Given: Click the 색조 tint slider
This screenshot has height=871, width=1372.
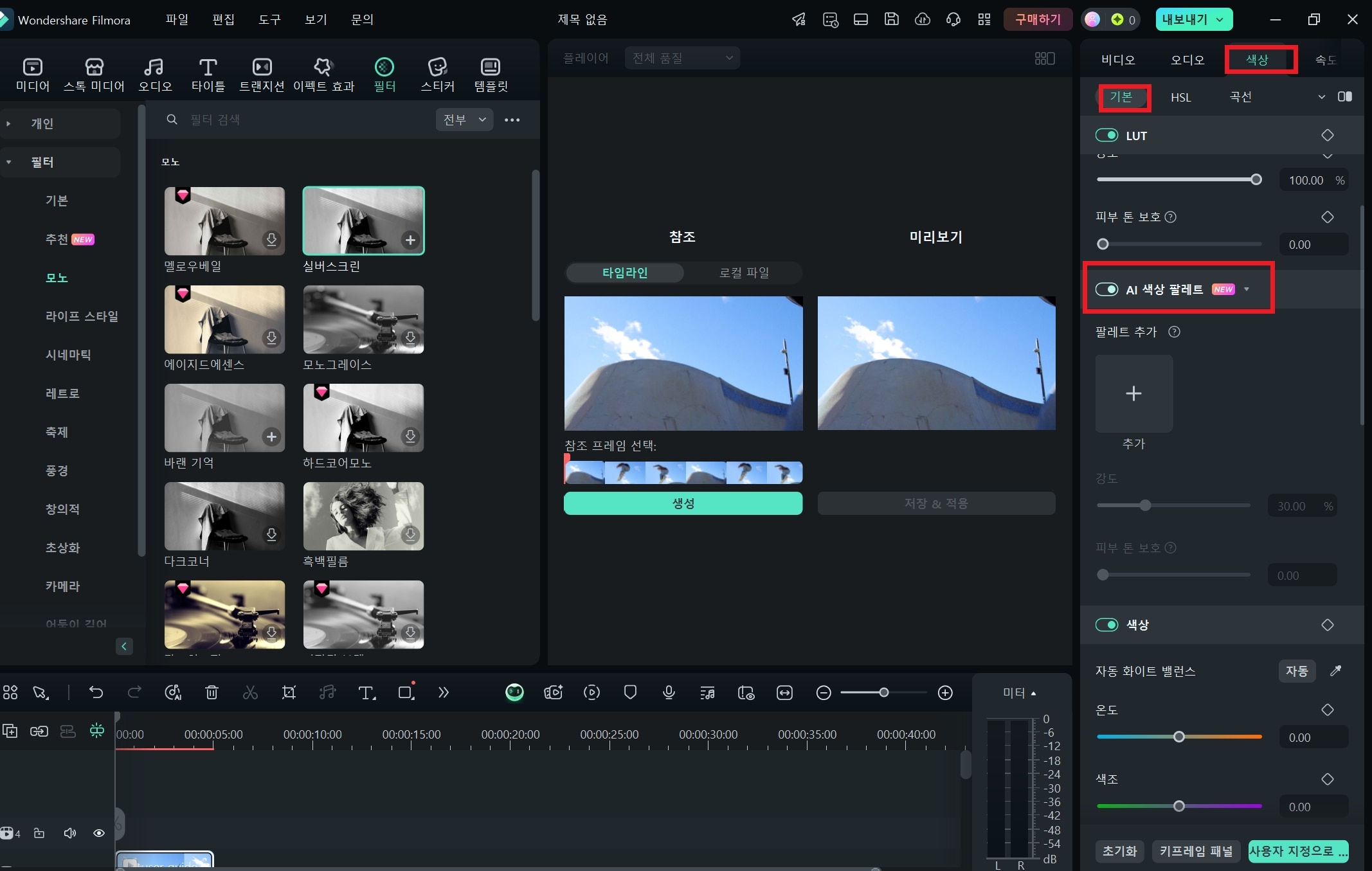Looking at the screenshot, I should click(1179, 806).
